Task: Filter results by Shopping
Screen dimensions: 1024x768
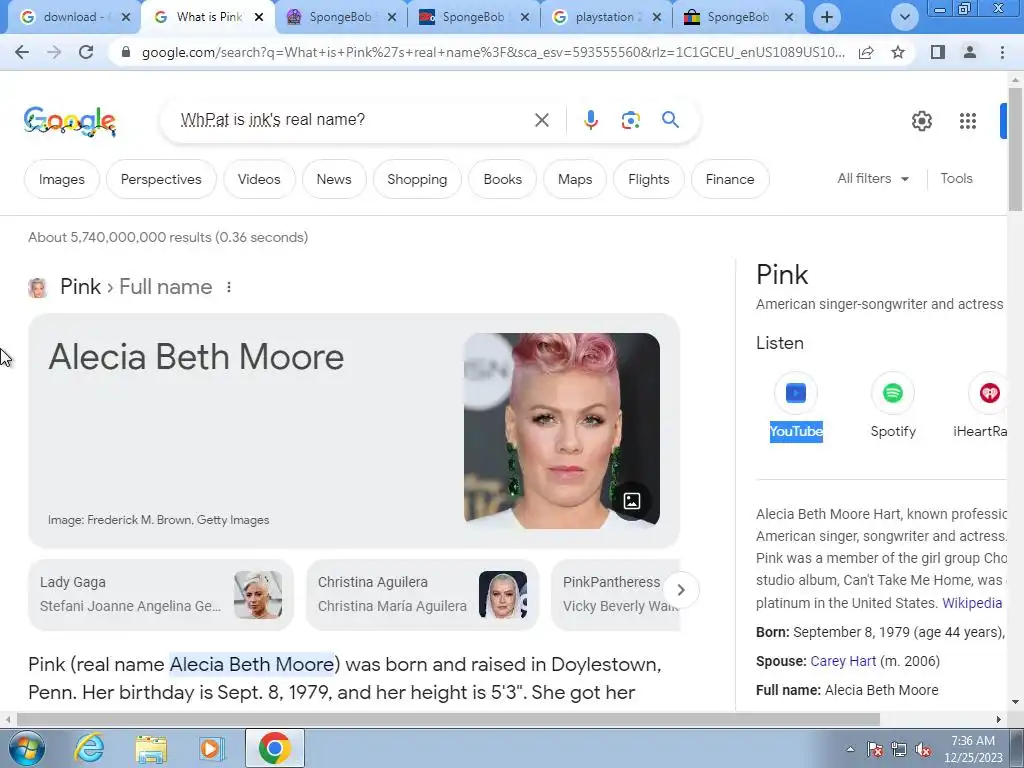Action: [417, 179]
